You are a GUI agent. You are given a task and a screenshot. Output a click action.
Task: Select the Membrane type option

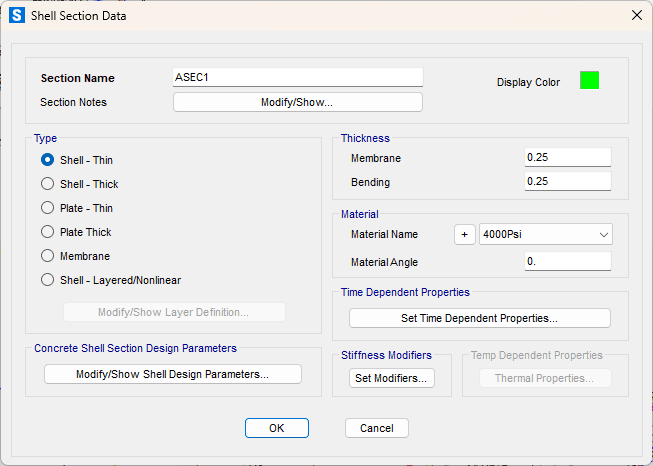coord(47,256)
